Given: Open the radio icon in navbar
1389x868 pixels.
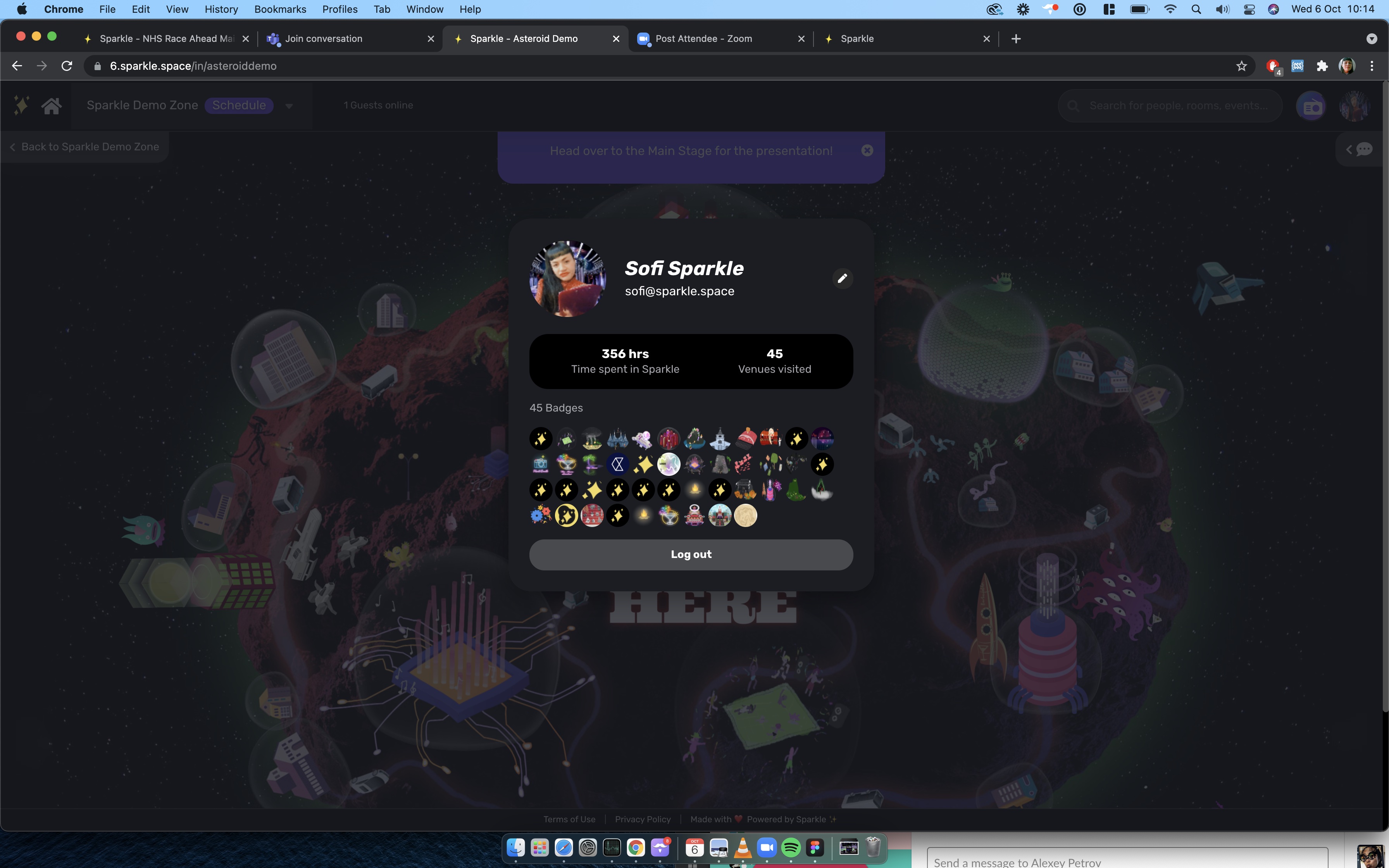Looking at the screenshot, I should (x=1311, y=106).
